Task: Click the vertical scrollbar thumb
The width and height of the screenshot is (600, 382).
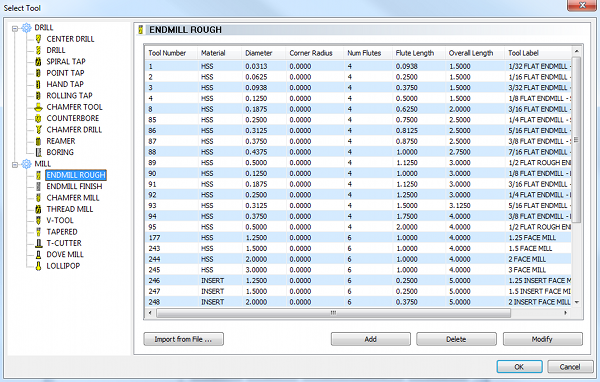Action: click(x=577, y=140)
